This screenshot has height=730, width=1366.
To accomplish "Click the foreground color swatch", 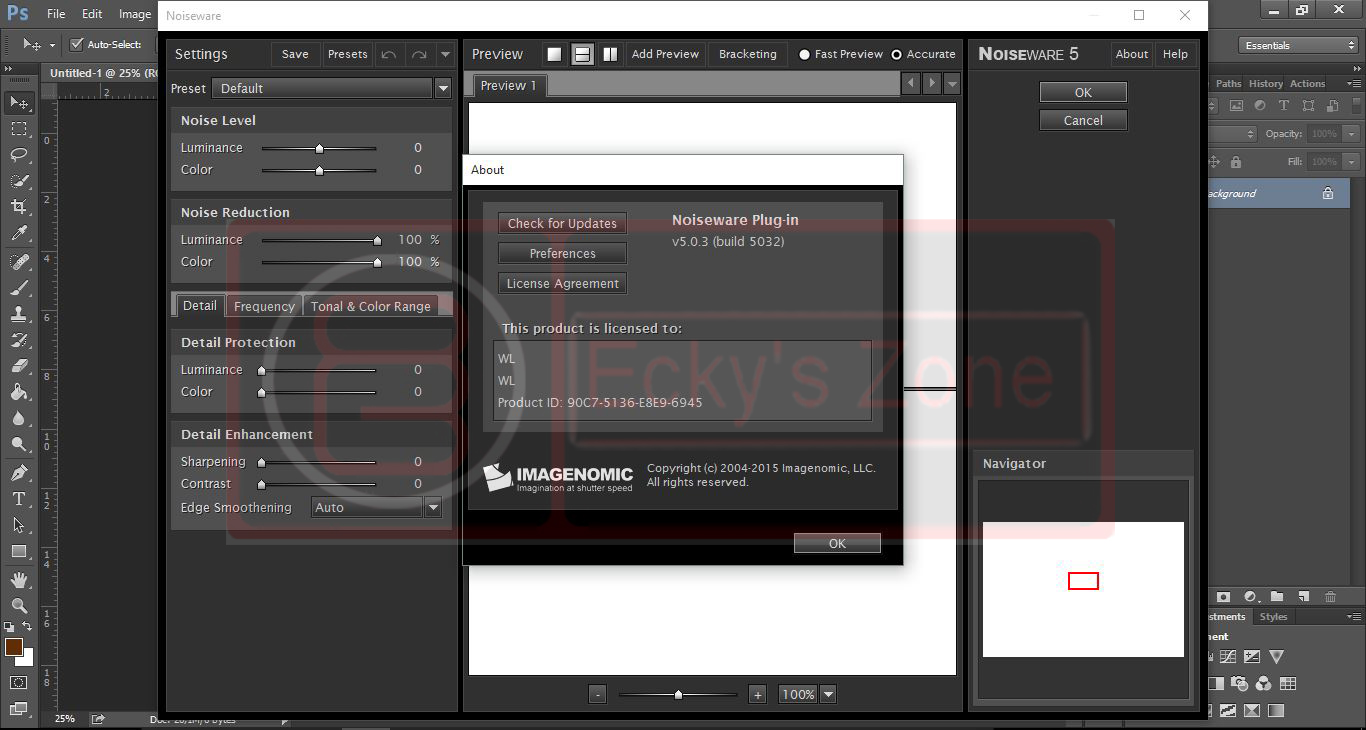I will (x=13, y=647).
